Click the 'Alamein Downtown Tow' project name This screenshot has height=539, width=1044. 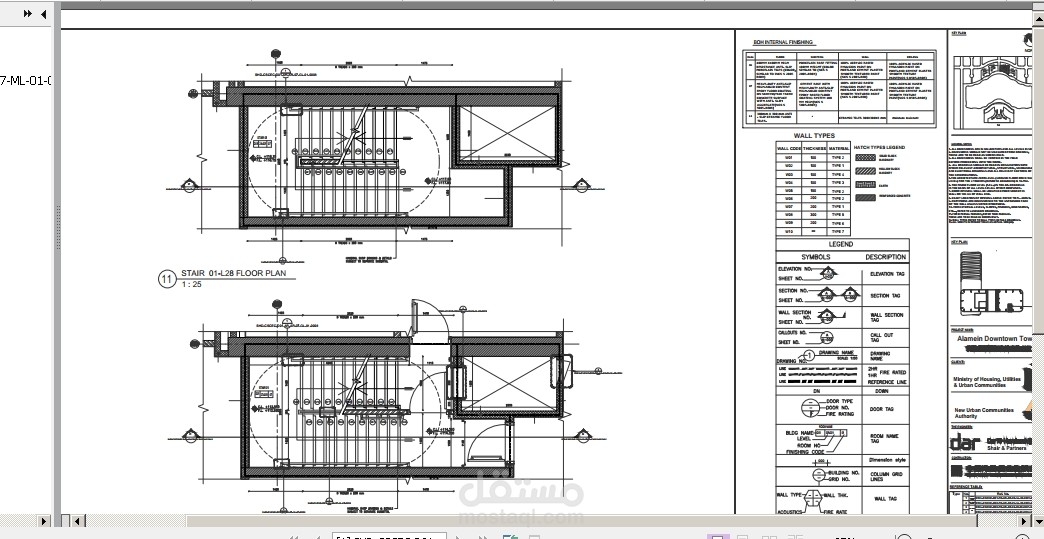tap(994, 339)
